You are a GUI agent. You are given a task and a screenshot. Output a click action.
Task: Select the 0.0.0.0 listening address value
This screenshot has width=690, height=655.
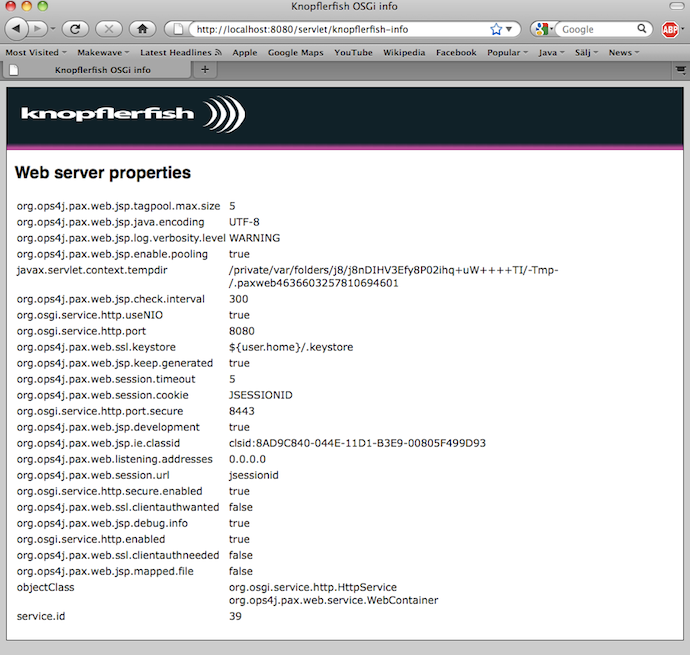coord(247,459)
